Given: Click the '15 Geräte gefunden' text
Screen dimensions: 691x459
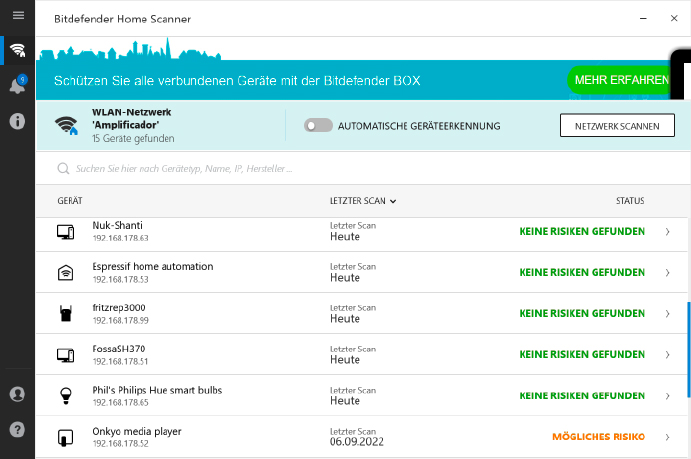Looking at the screenshot, I should click(133, 138).
